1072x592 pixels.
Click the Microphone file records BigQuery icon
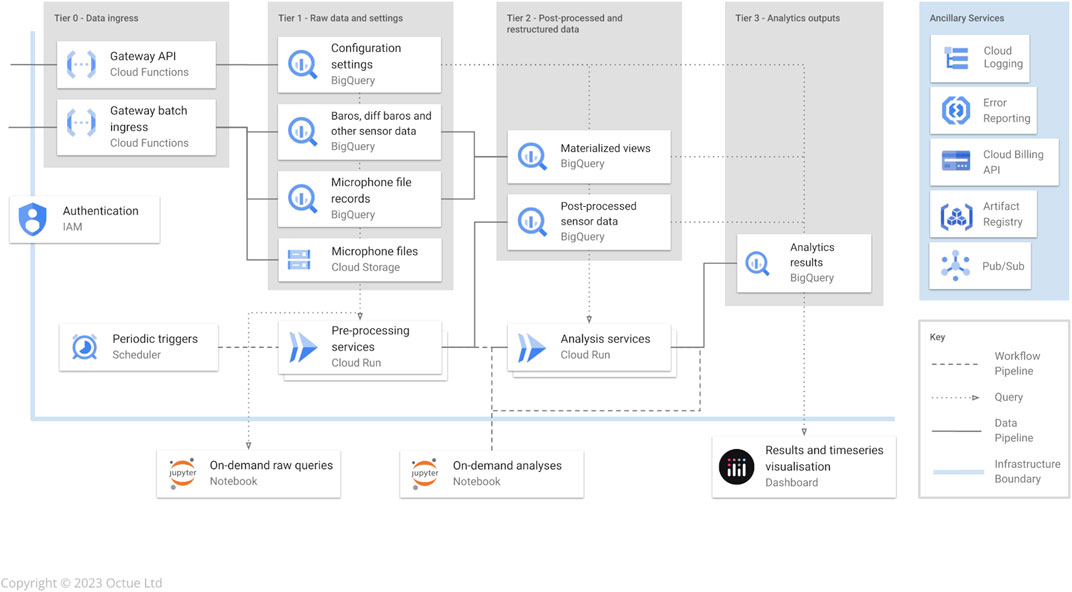(x=302, y=199)
